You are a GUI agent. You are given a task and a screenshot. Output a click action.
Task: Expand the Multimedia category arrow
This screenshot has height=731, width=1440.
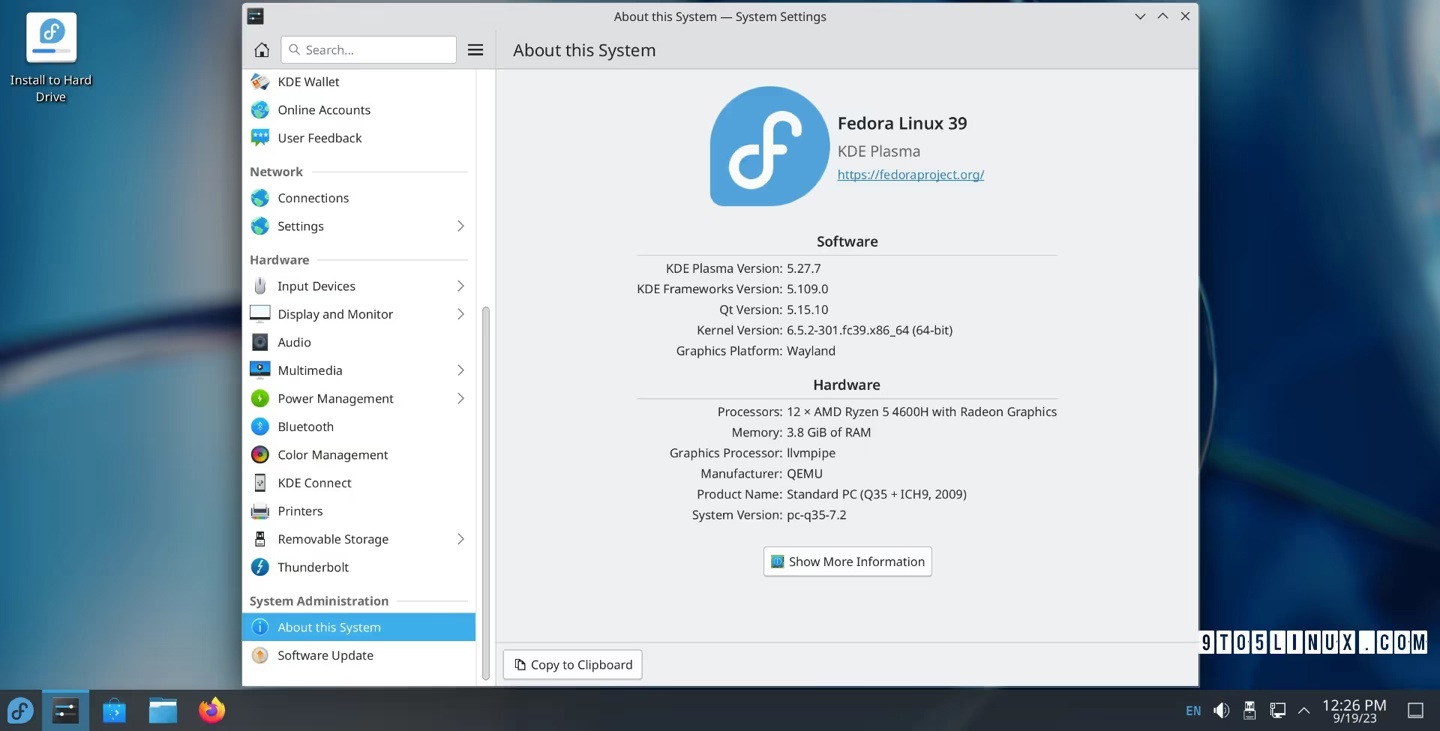[x=460, y=370]
